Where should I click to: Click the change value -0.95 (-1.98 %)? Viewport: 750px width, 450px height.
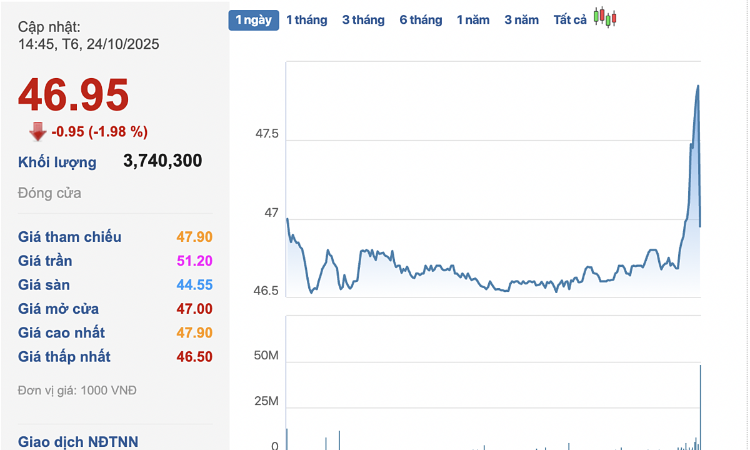point(99,132)
